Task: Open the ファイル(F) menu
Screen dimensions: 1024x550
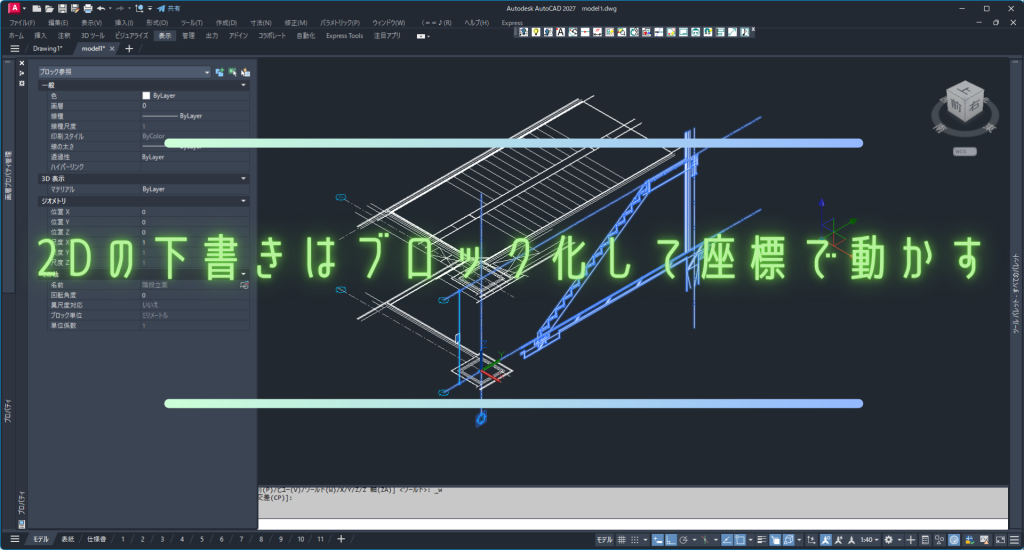Action: (21, 22)
